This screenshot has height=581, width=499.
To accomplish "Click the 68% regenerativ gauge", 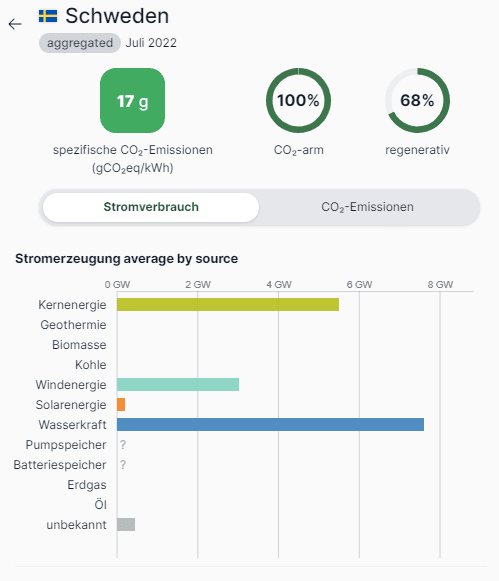I will [418, 100].
